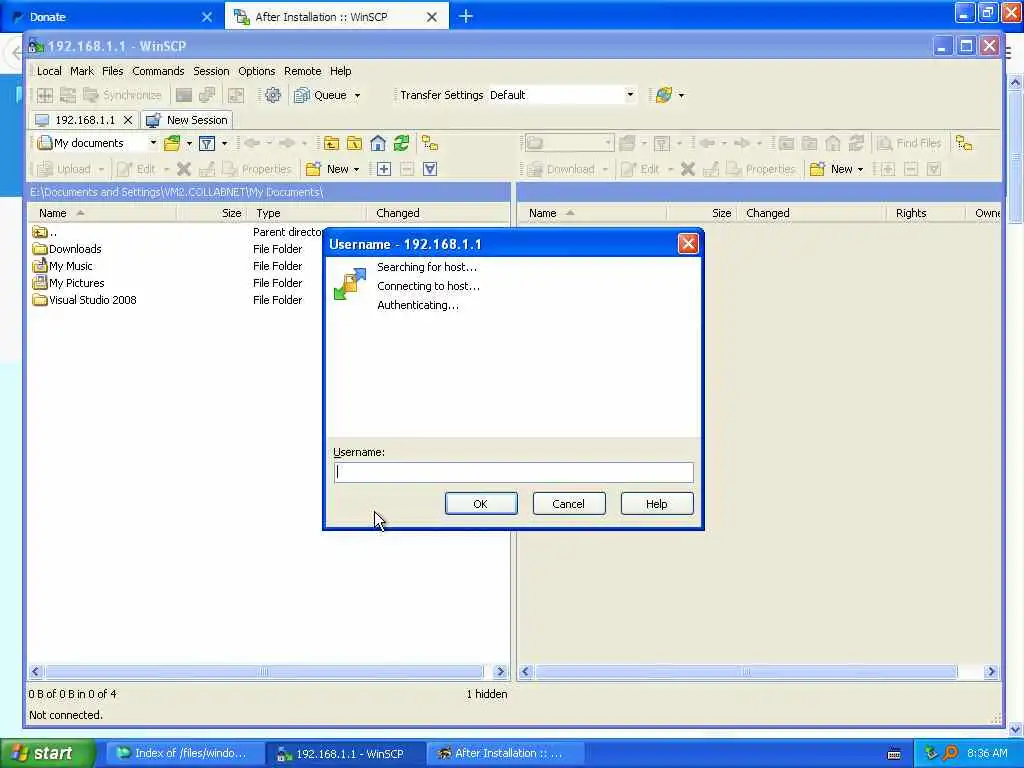Expand the local filter dropdown arrow
The image size is (1024, 768).
pyautogui.click(x=224, y=144)
